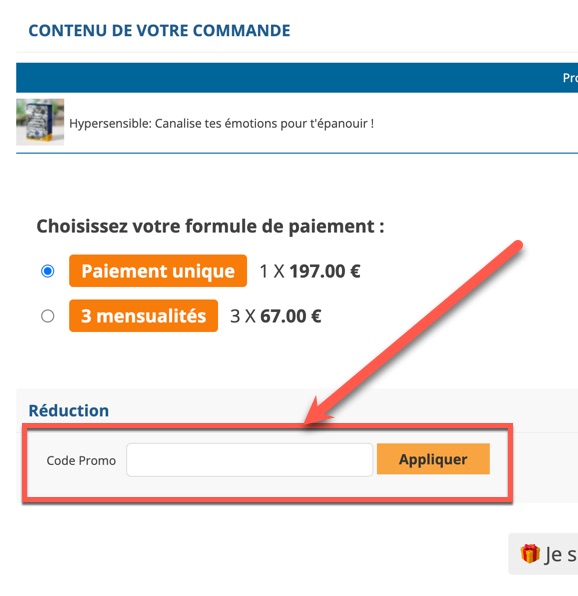The width and height of the screenshot is (578, 596).
Task: Click the button text beside the gift icon
Action: 561,555
